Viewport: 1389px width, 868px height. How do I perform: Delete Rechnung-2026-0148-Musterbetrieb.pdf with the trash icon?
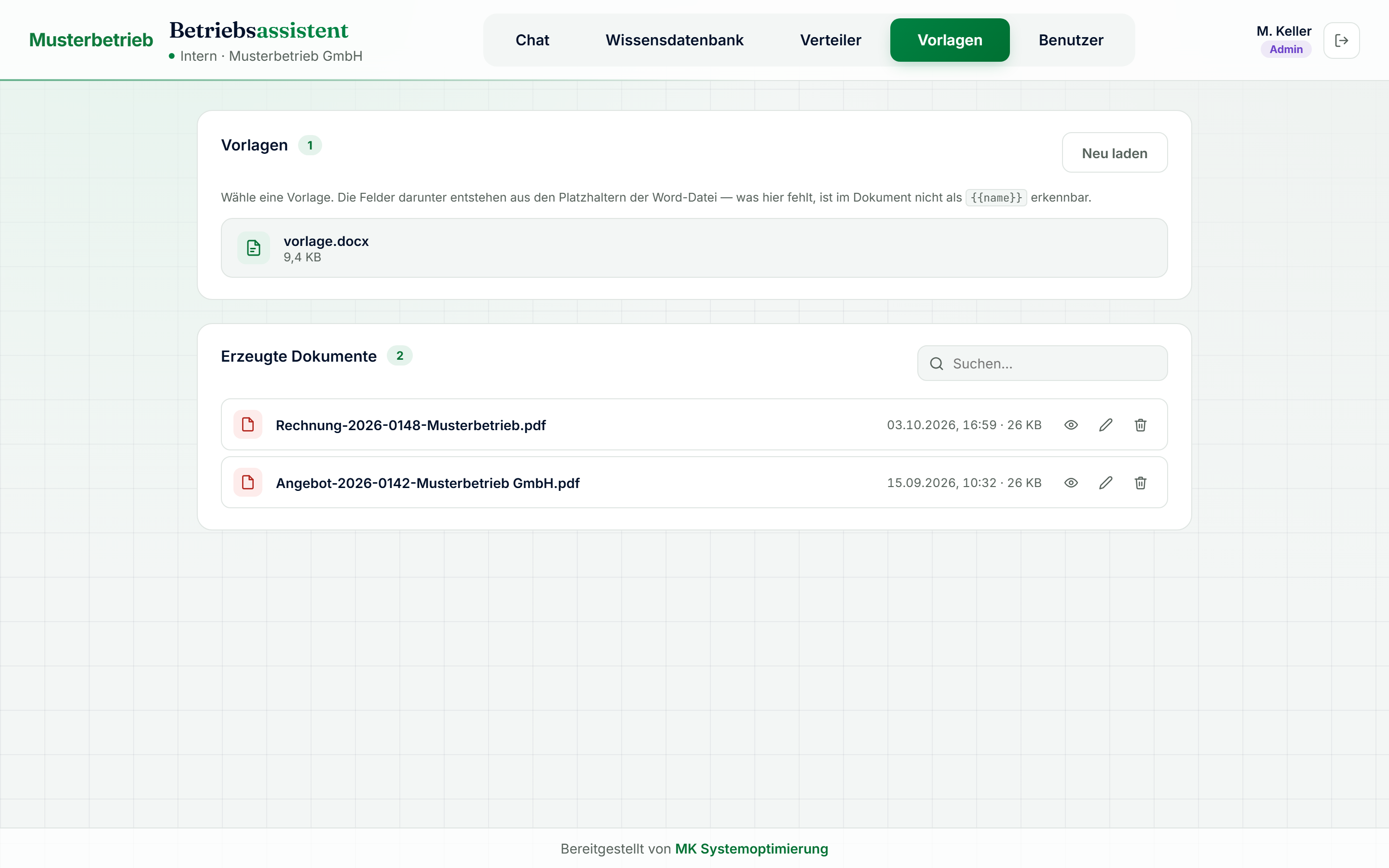pos(1141,425)
